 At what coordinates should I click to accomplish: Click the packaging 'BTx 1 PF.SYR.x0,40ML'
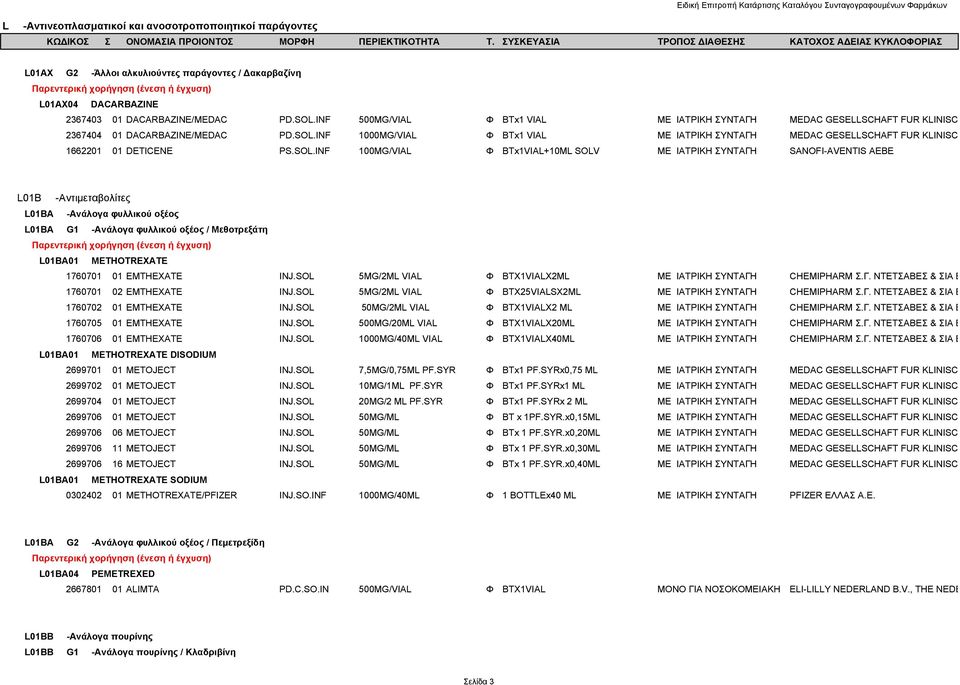coord(551,464)
